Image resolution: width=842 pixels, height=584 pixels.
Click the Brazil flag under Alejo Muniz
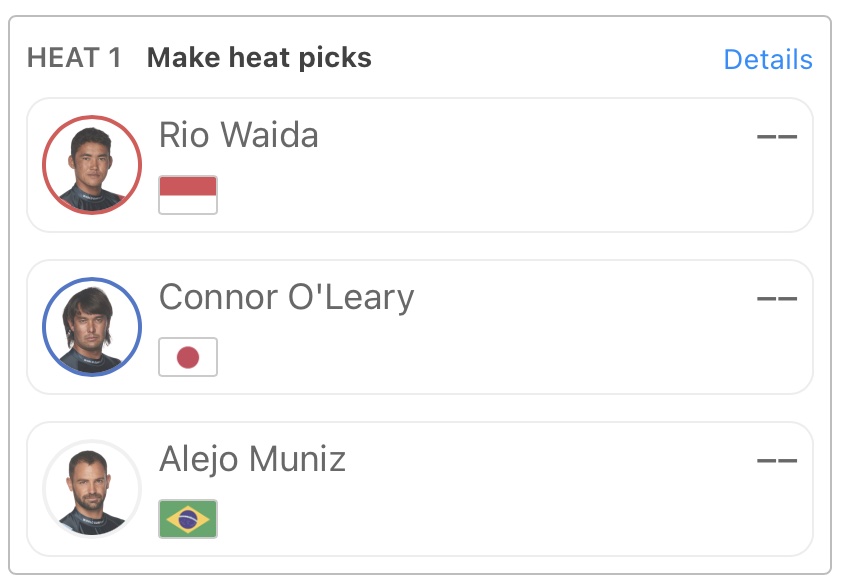188,519
